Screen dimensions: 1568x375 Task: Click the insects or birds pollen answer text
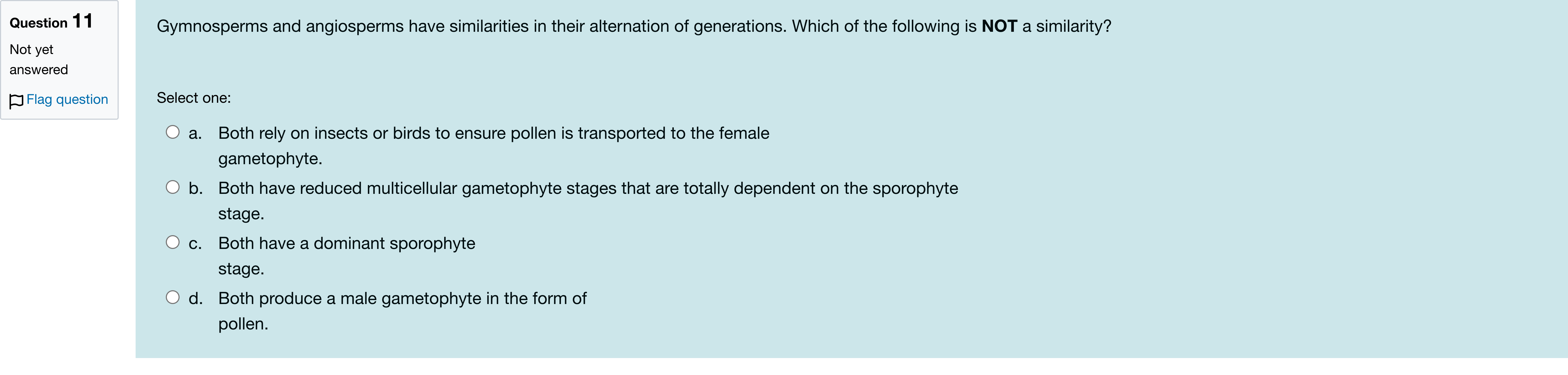coord(493,133)
